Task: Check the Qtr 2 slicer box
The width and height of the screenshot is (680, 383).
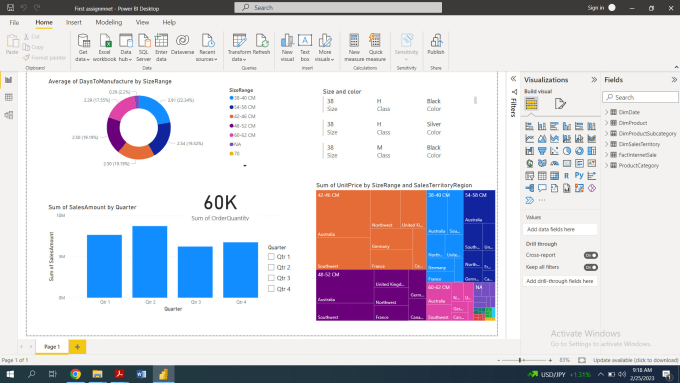Action: click(271, 267)
